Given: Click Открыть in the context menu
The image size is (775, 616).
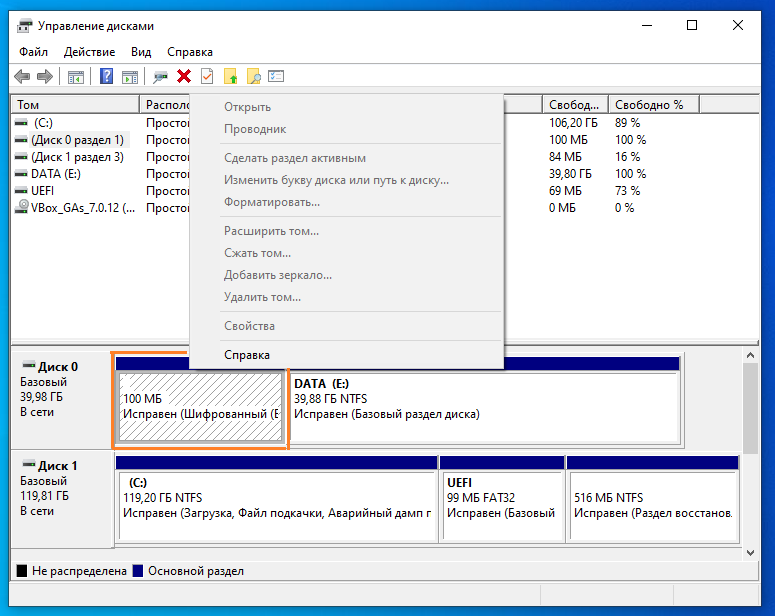Looking at the screenshot, I should (346, 107).
